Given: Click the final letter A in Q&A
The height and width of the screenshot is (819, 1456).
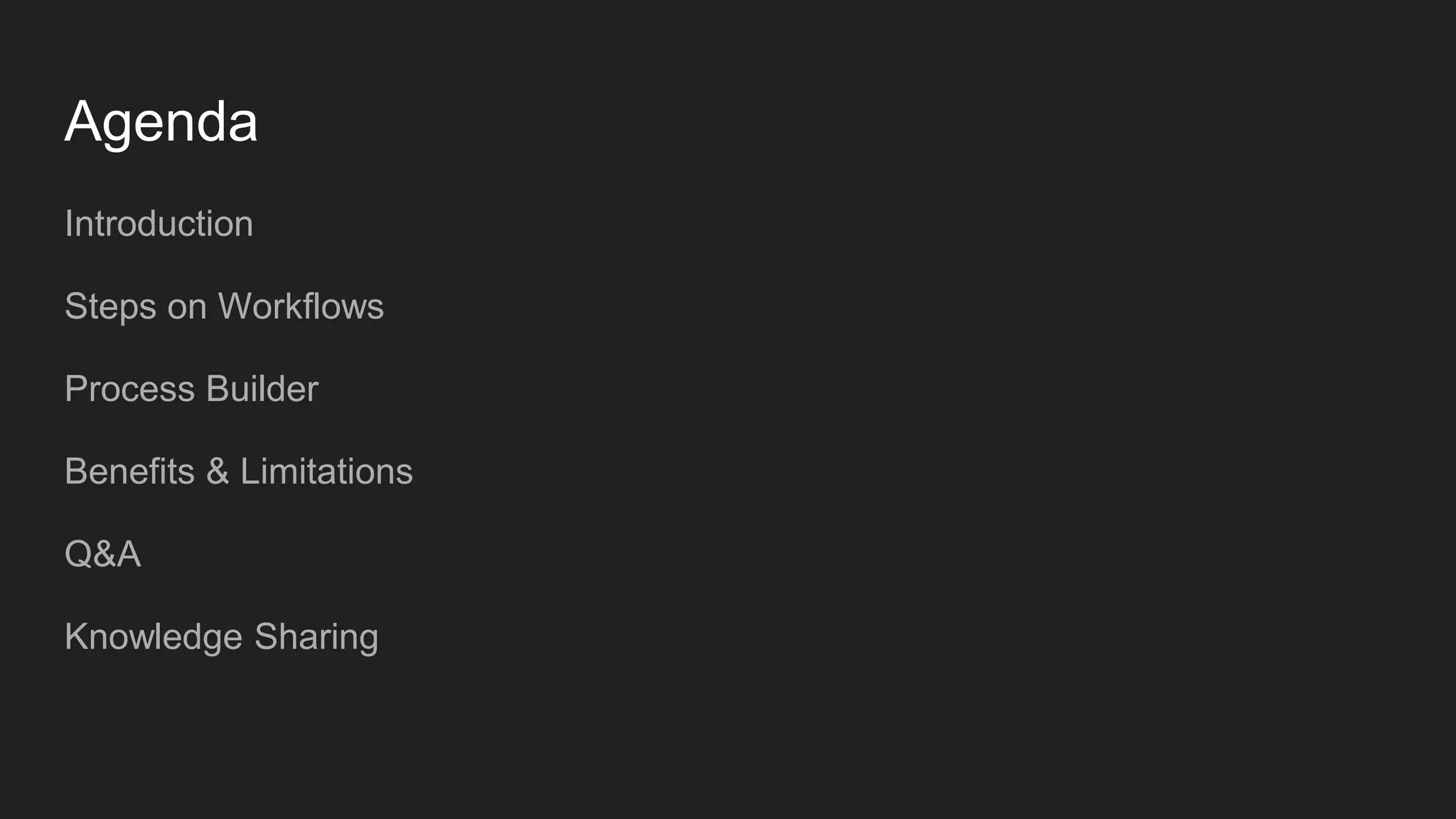Looking at the screenshot, I should tap(129, 554).
